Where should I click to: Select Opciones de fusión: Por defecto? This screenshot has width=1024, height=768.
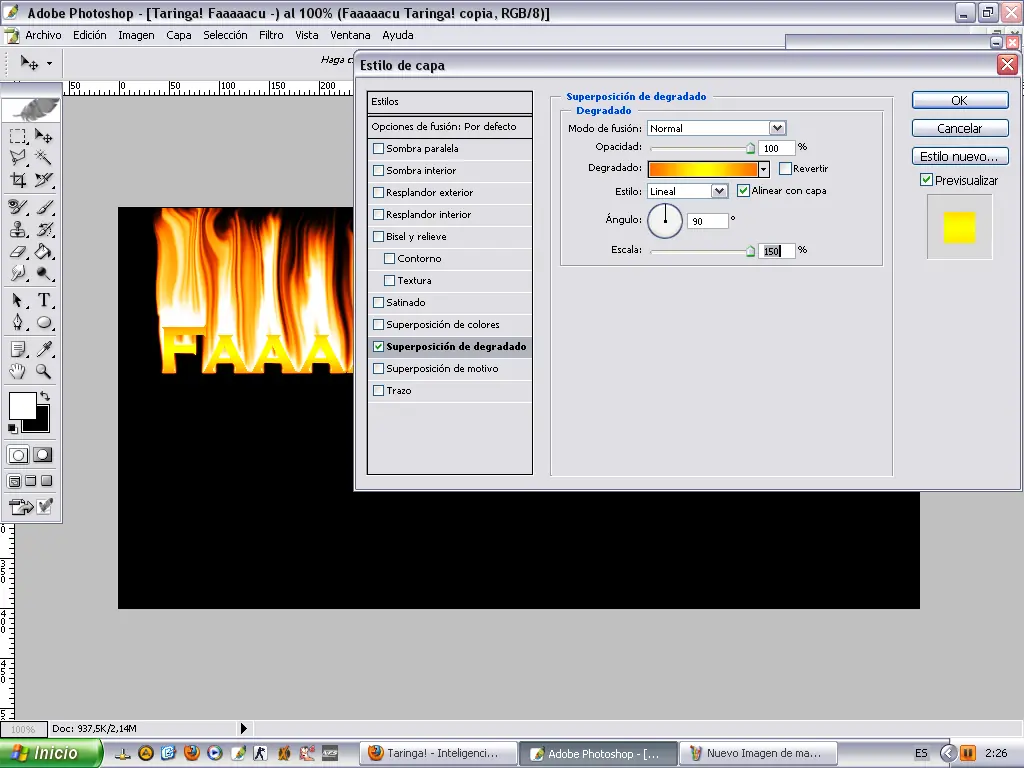pyautogui.click(x=449, y=127)
